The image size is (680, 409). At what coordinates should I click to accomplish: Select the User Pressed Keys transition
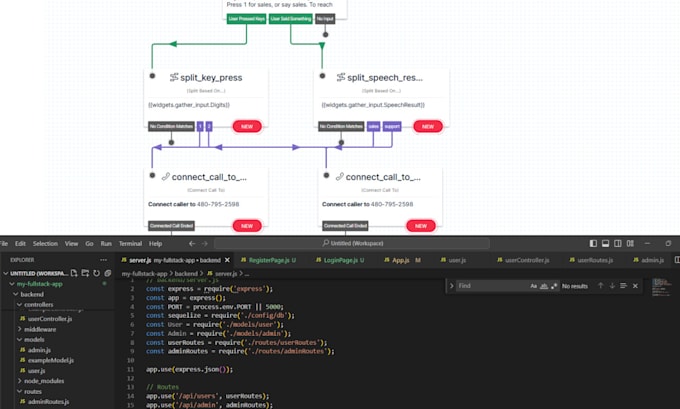tap(246, 19)
